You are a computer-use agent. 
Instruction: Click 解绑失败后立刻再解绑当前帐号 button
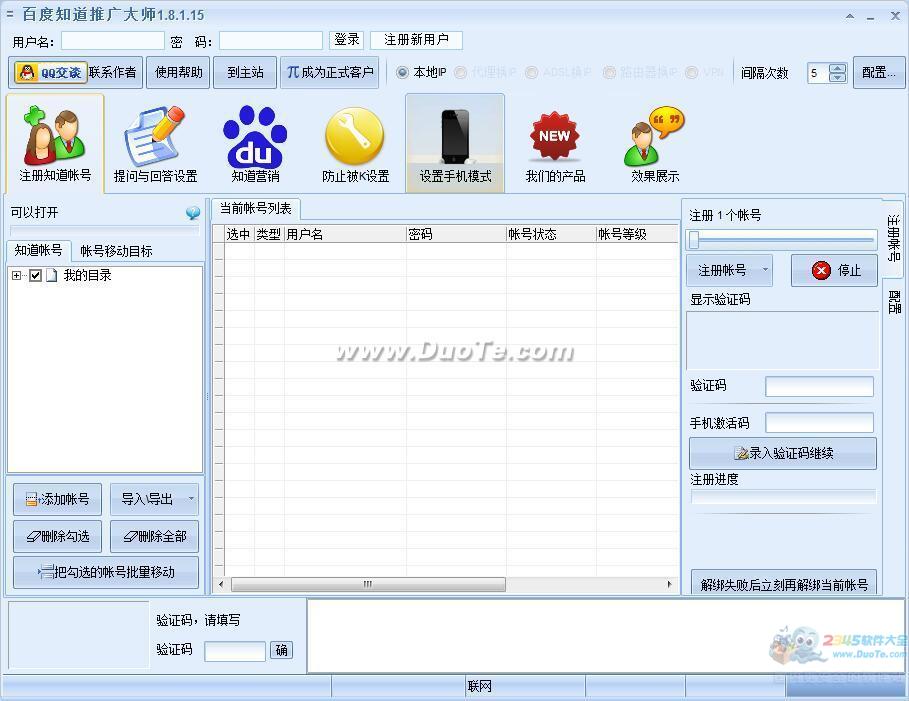[784, 584]
